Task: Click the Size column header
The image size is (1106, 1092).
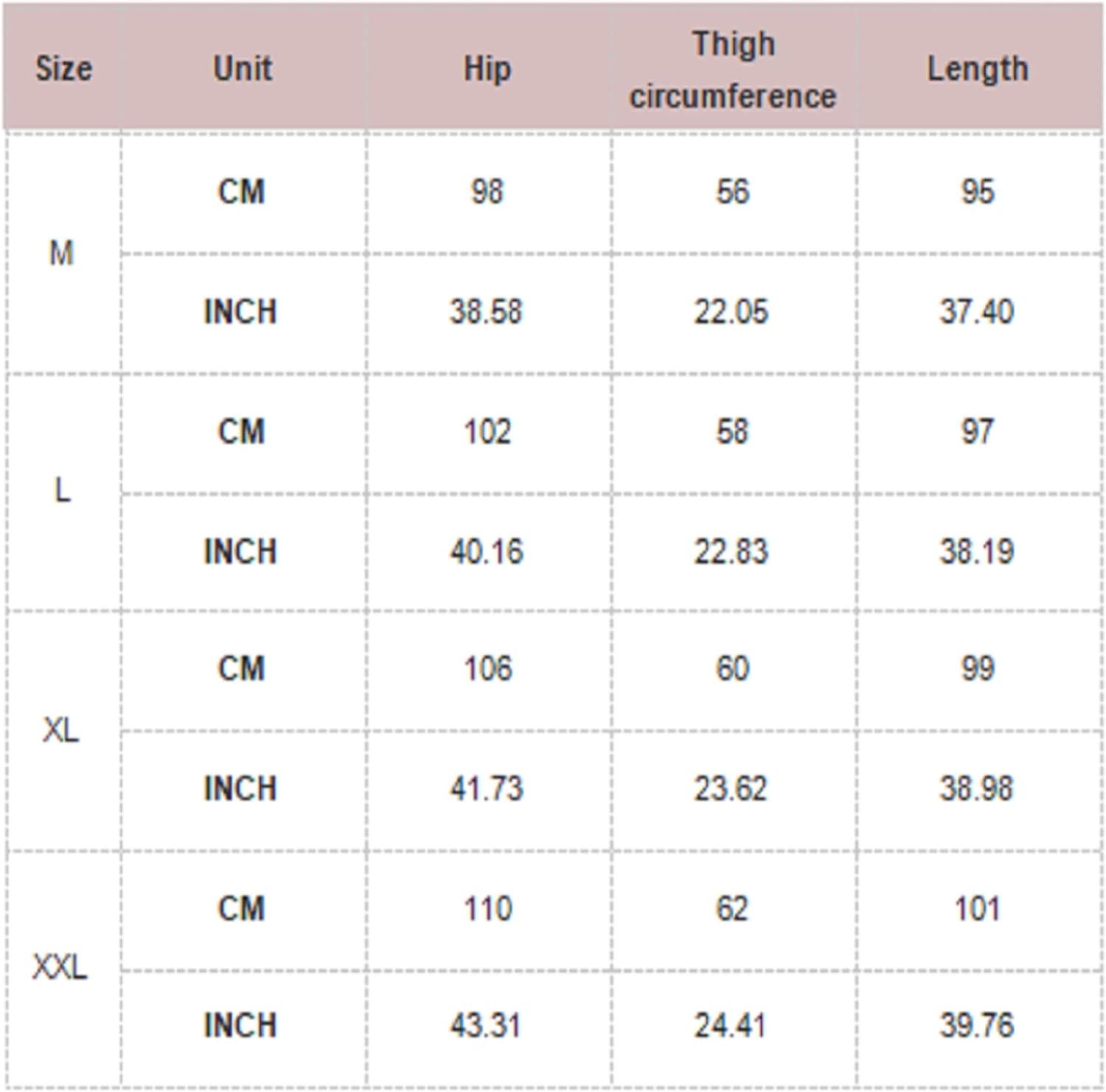Action: pos(64,69)
